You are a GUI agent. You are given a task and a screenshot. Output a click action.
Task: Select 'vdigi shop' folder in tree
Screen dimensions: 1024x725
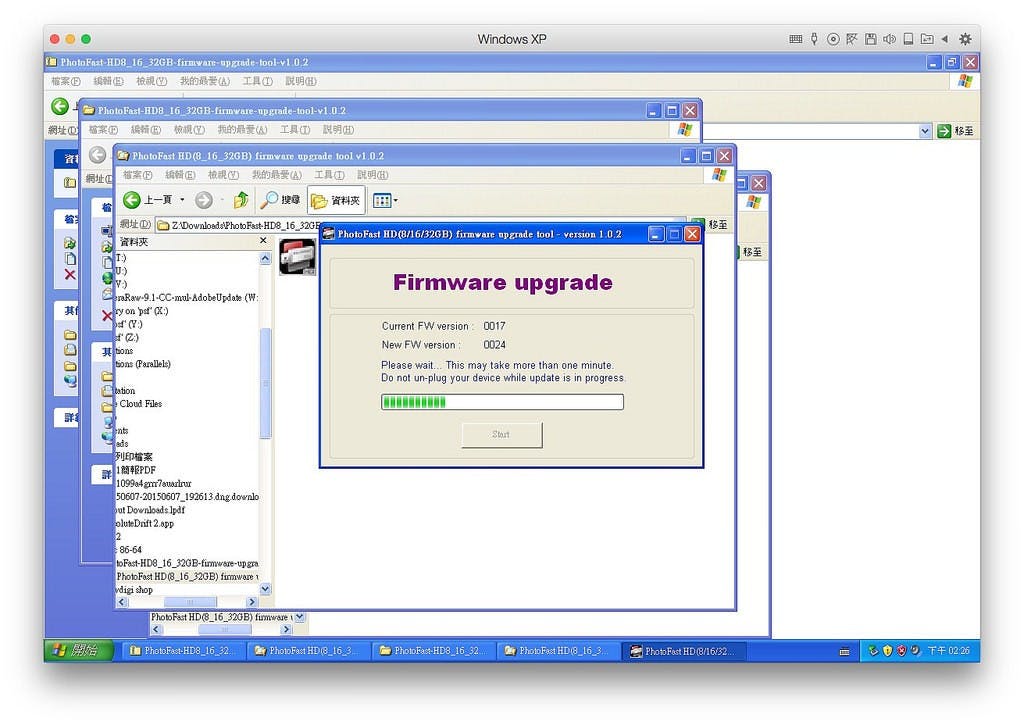point(134,590)
